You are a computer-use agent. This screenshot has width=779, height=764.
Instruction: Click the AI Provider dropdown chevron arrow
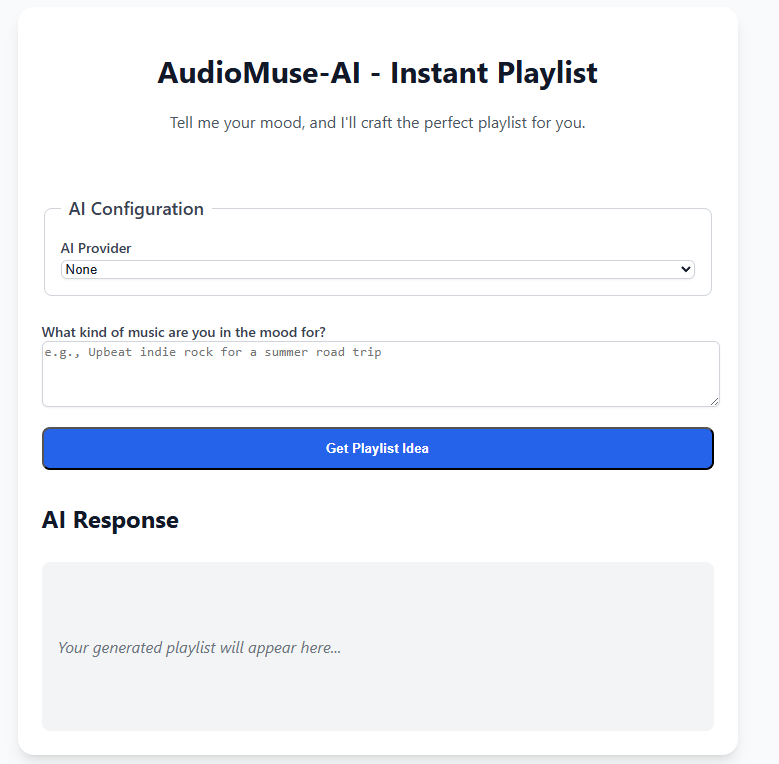(685, 269)
